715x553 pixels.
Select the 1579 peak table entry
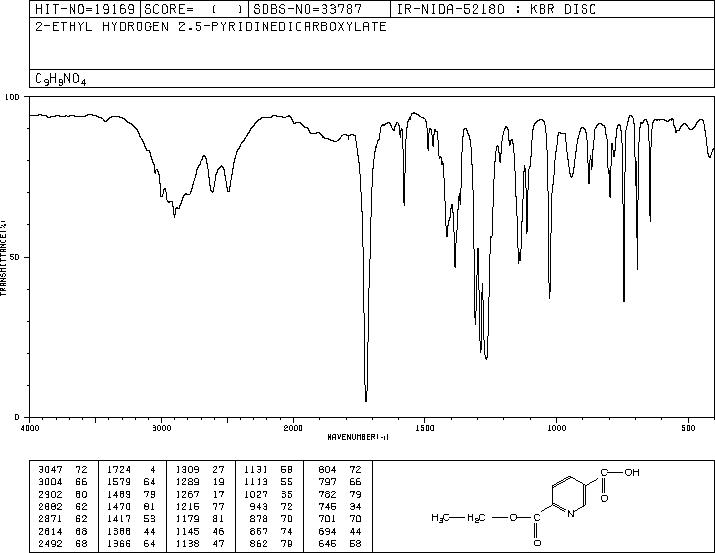pos(131,482)
